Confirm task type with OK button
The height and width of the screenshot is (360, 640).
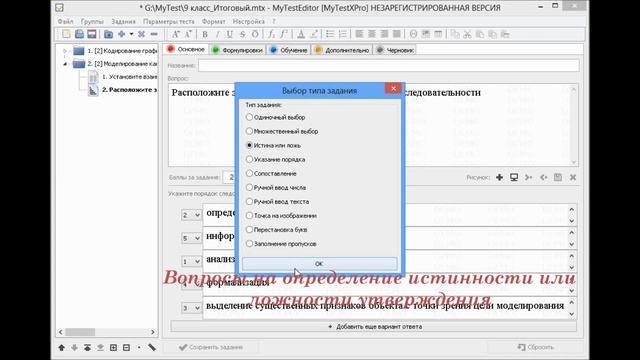(319, 264)
